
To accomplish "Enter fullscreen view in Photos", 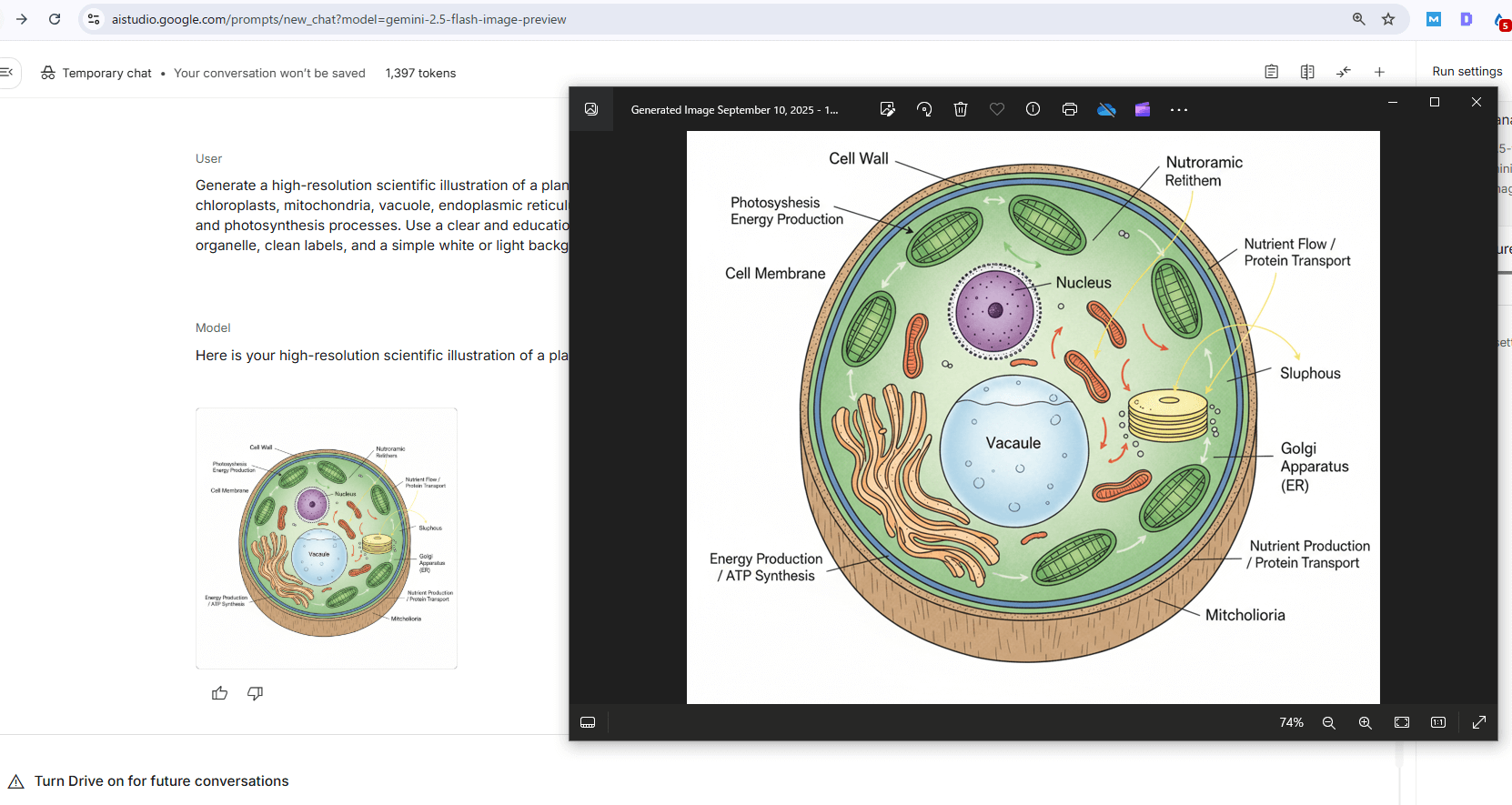I will [x=1478, y=722].
